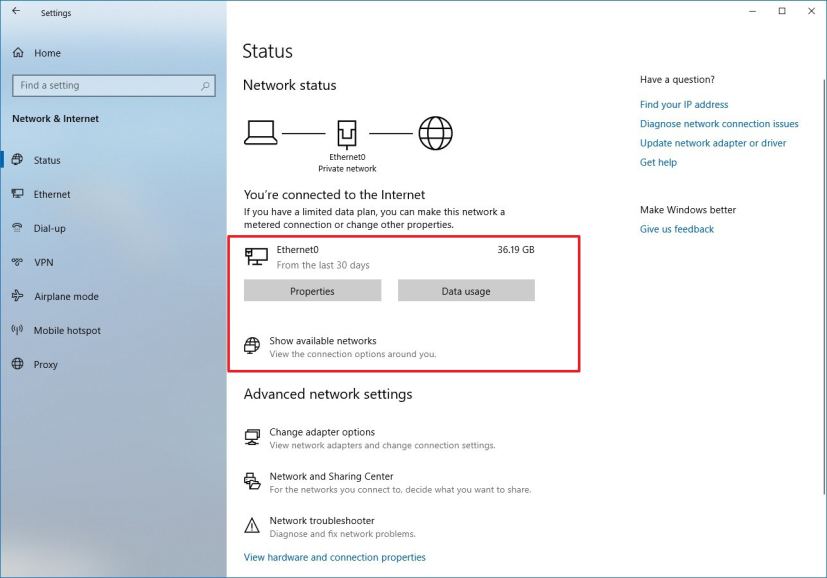
Task: Select the Show available networks globe icon
Action: (x=252, y=344)
